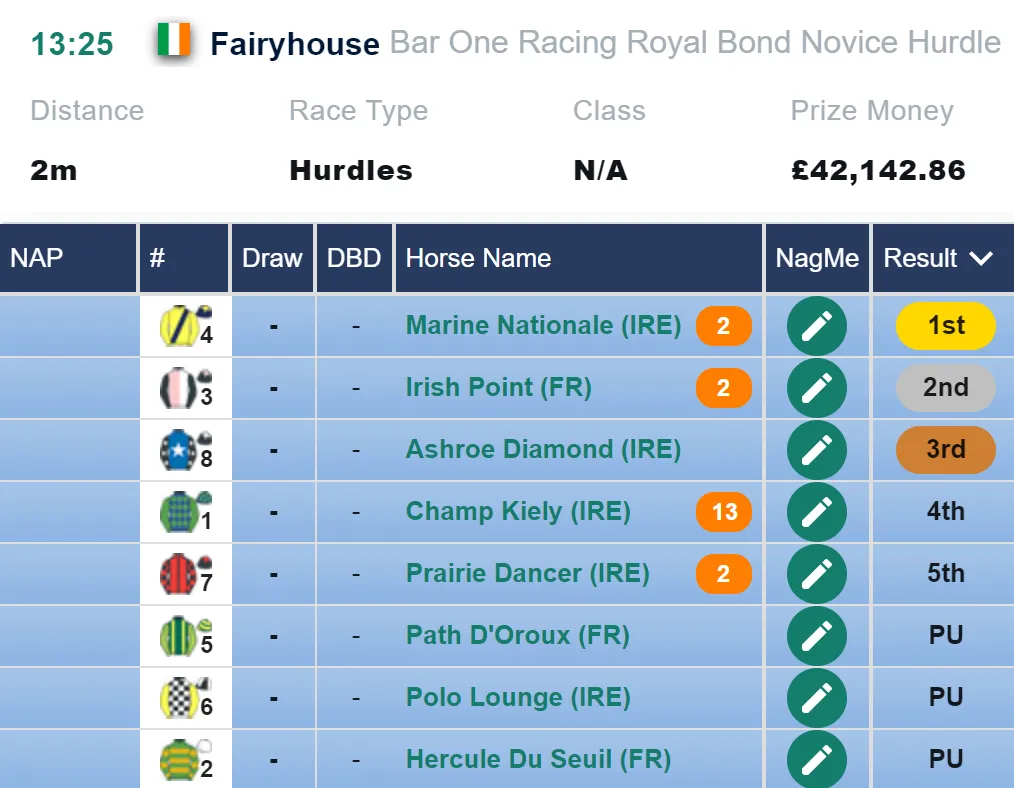The width and height of the screenshot is (1014, 788).
Task: Click the orange 13 badge beside Champ Kiely
Action: pos(724,512)
